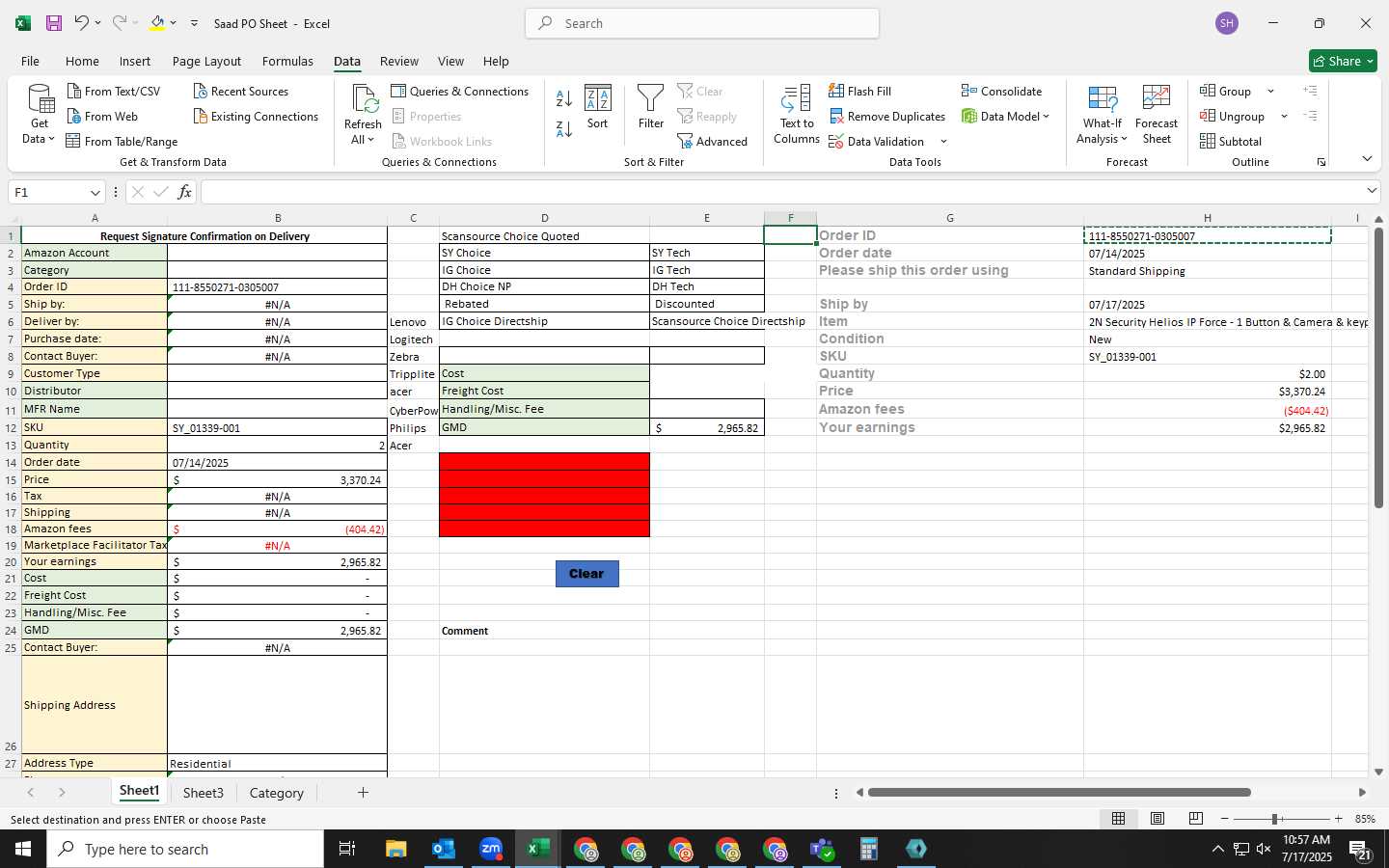
Task: Import data From Text/CSV
Action: (x=114, y=91)
